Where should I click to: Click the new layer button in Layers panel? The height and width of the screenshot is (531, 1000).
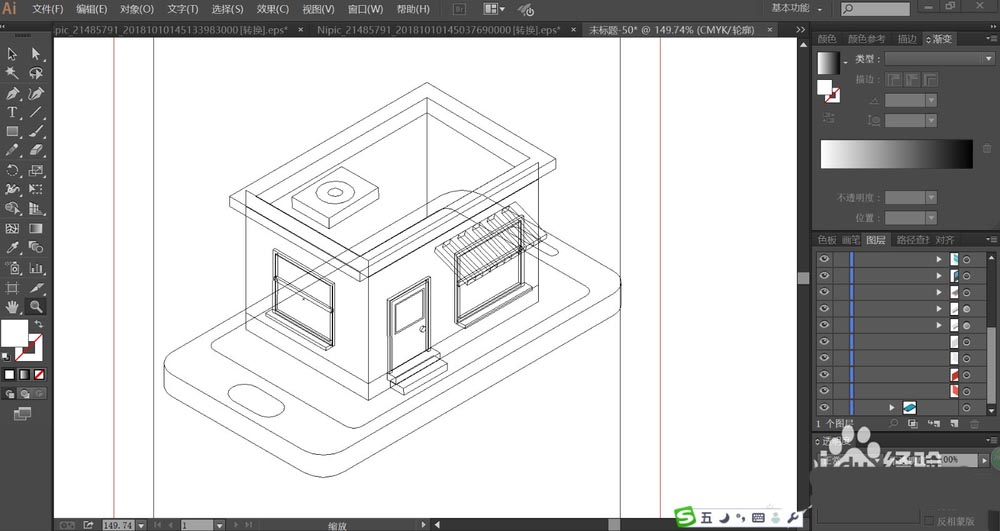click(954, 423)
